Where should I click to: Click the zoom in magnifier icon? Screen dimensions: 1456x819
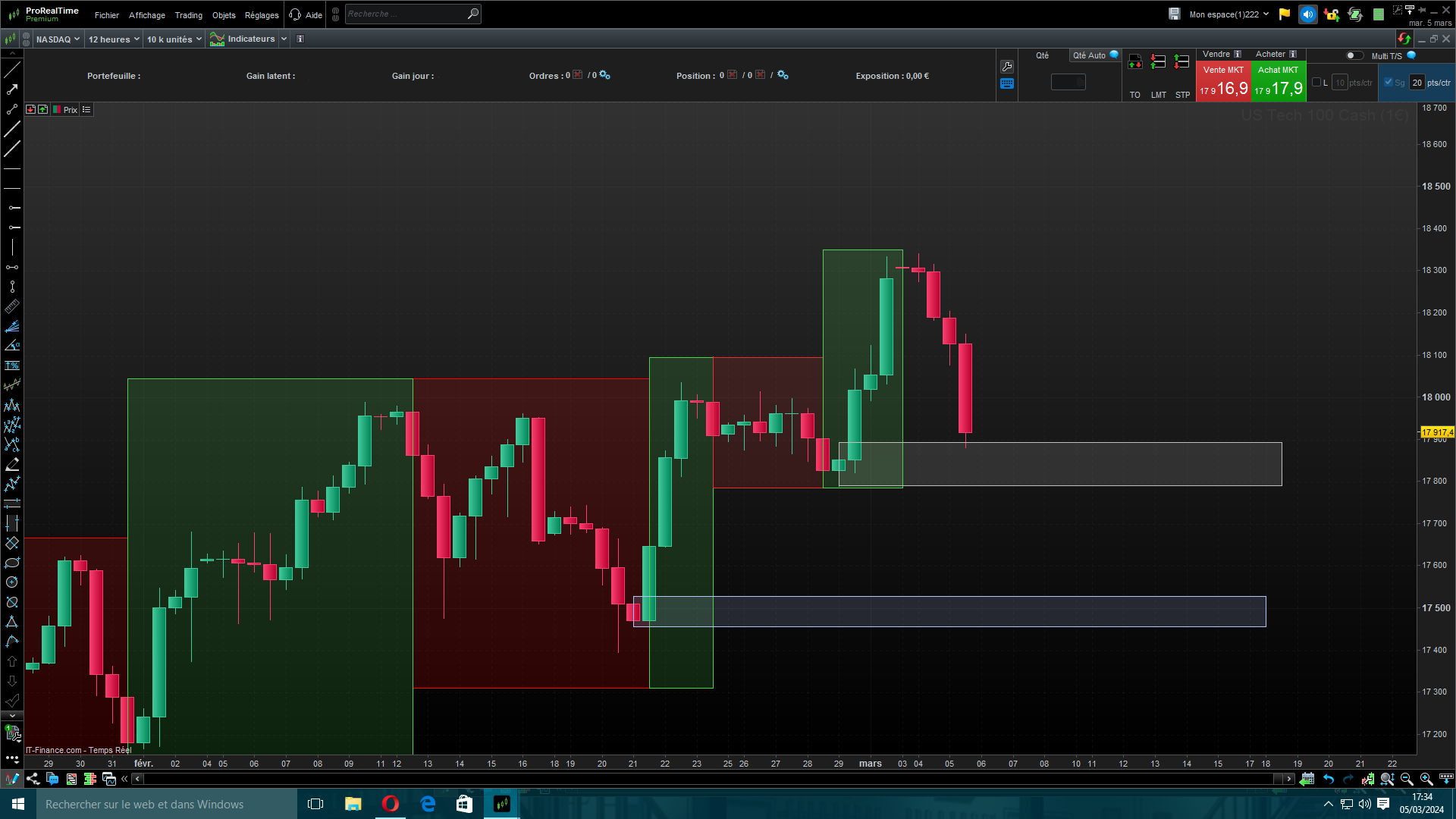[1426, 779]
